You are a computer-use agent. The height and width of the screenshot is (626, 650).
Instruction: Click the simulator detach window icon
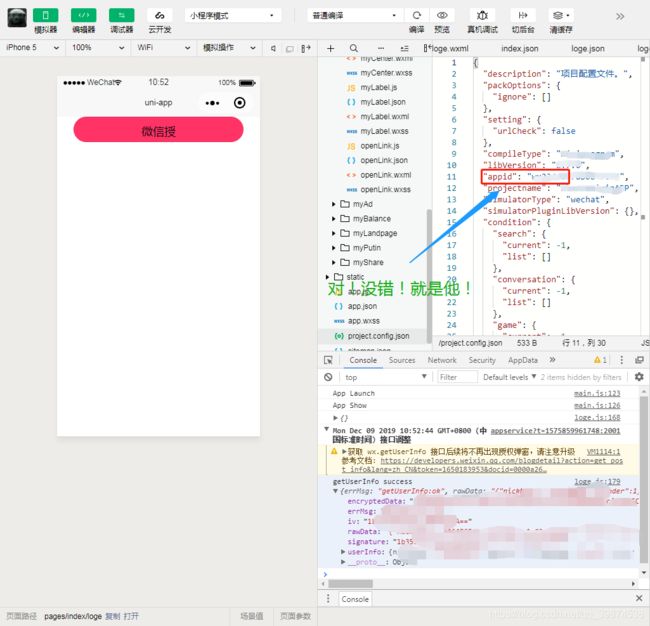point(290,49)
